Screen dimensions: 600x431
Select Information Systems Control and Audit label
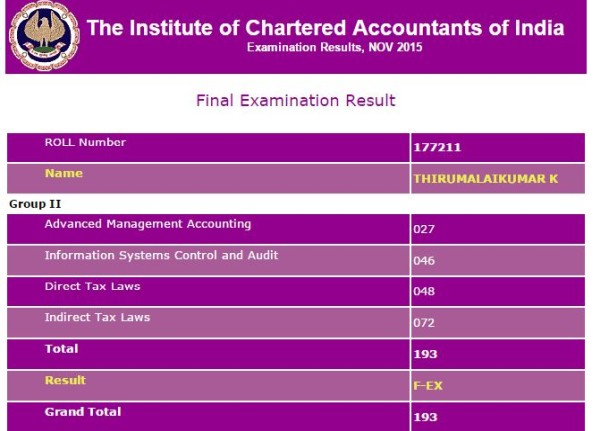point(161,256)
